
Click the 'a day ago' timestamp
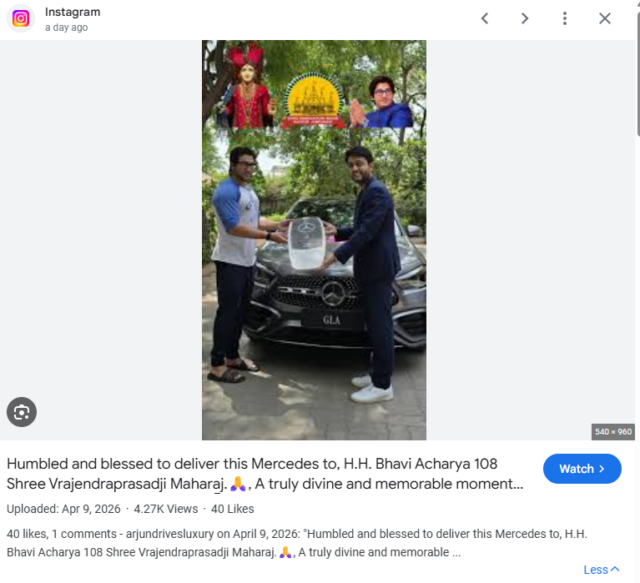click(66, 27)
